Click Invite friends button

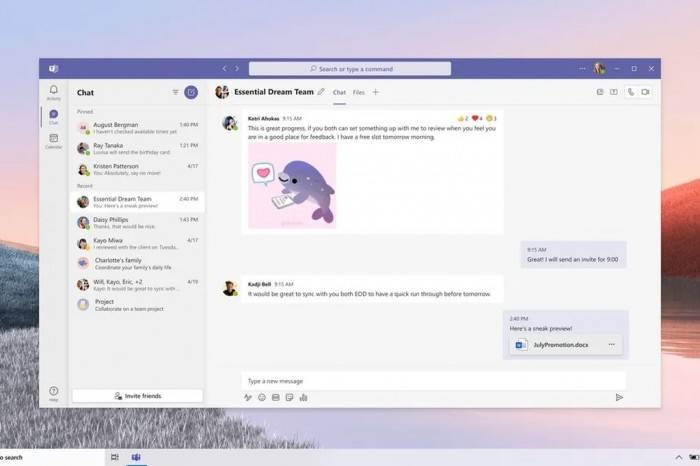pyautogui.click(x=138, y=396)
